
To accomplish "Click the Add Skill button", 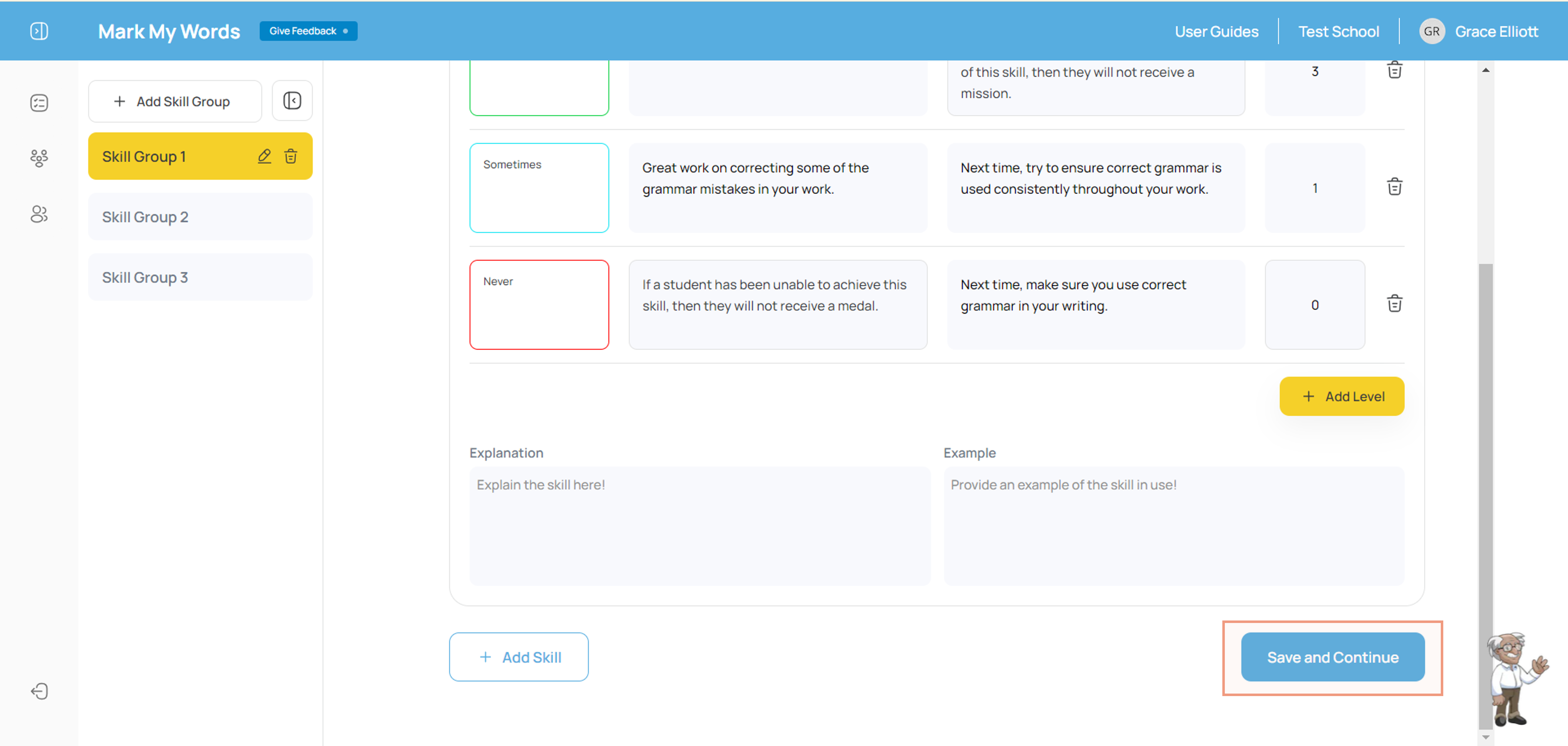I will (519, 657).
